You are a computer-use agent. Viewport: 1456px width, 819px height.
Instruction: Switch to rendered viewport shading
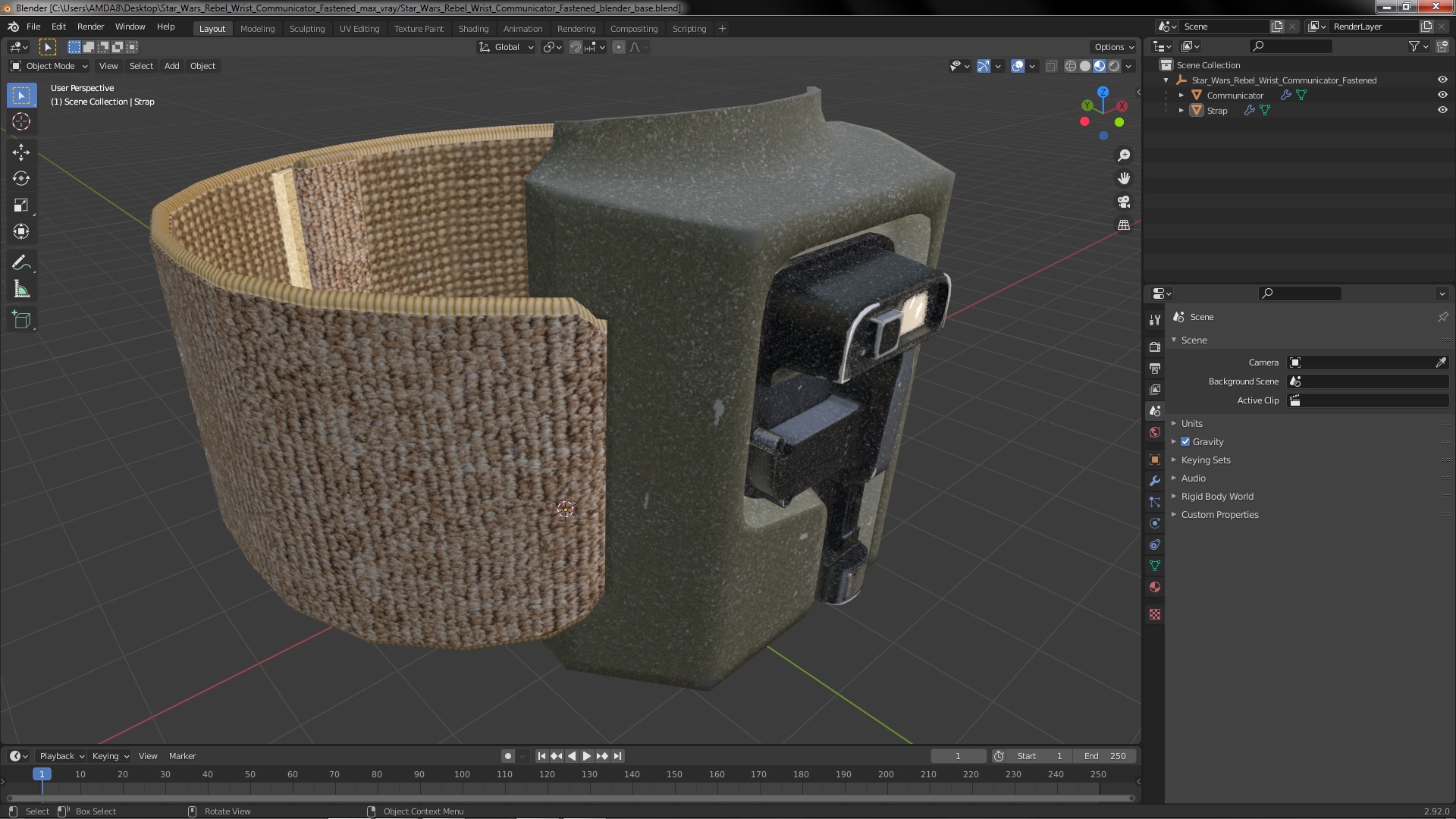coord(1114,66)
